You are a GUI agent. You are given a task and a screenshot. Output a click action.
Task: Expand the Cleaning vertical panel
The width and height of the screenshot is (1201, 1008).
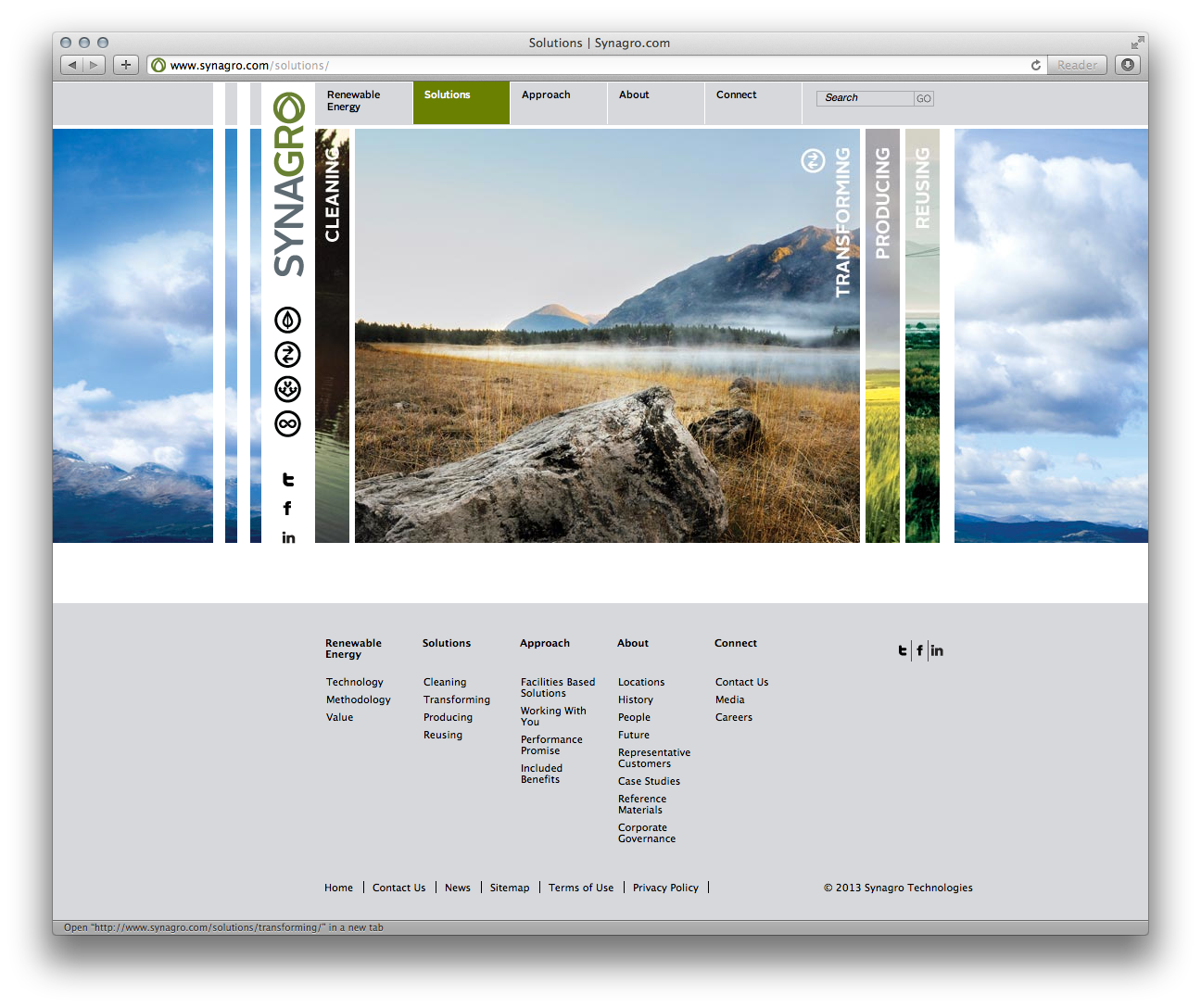coord(332,334)
